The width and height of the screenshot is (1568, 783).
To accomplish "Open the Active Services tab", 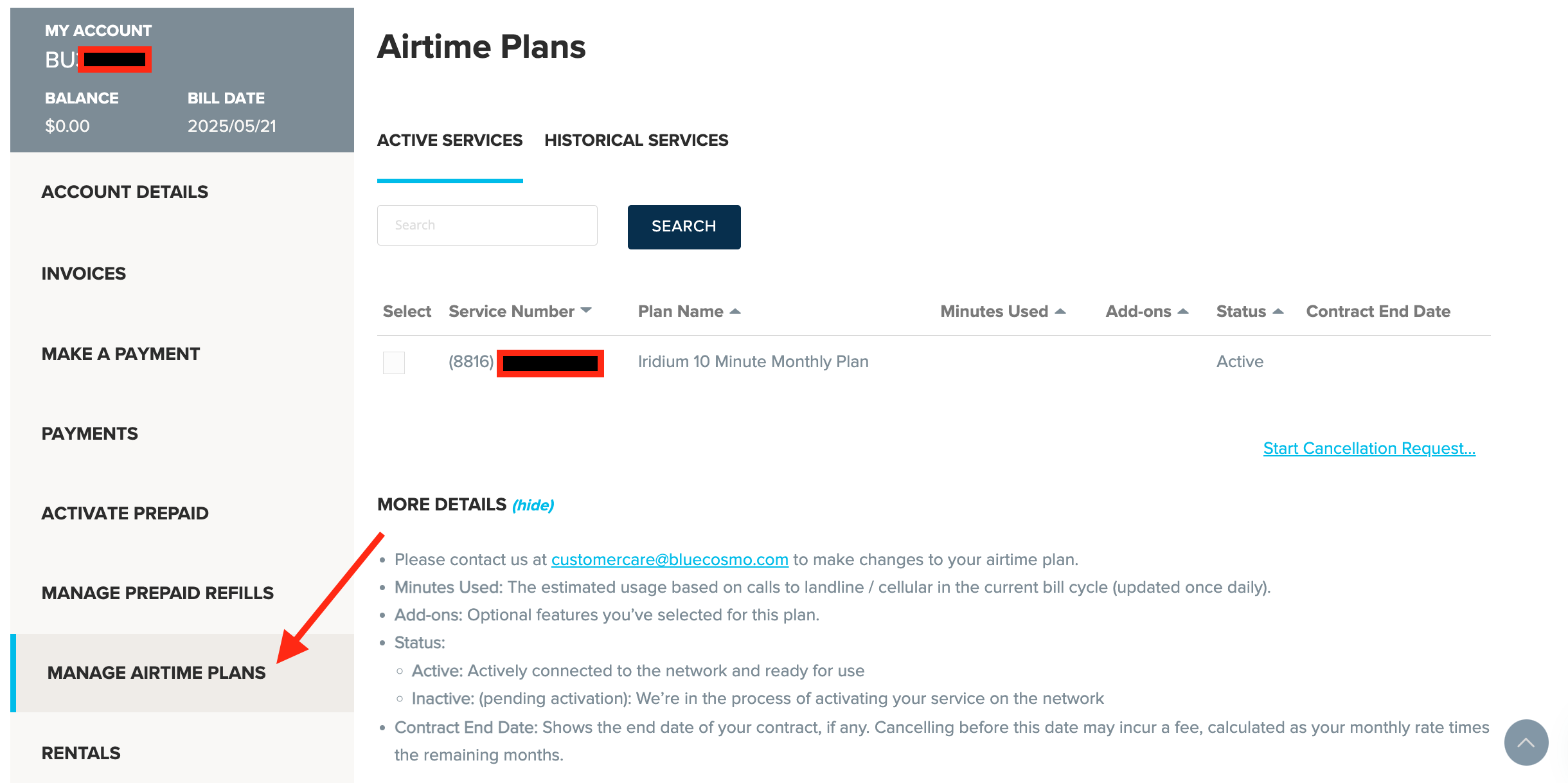I will pyautogui.click(x=450, y=140).
